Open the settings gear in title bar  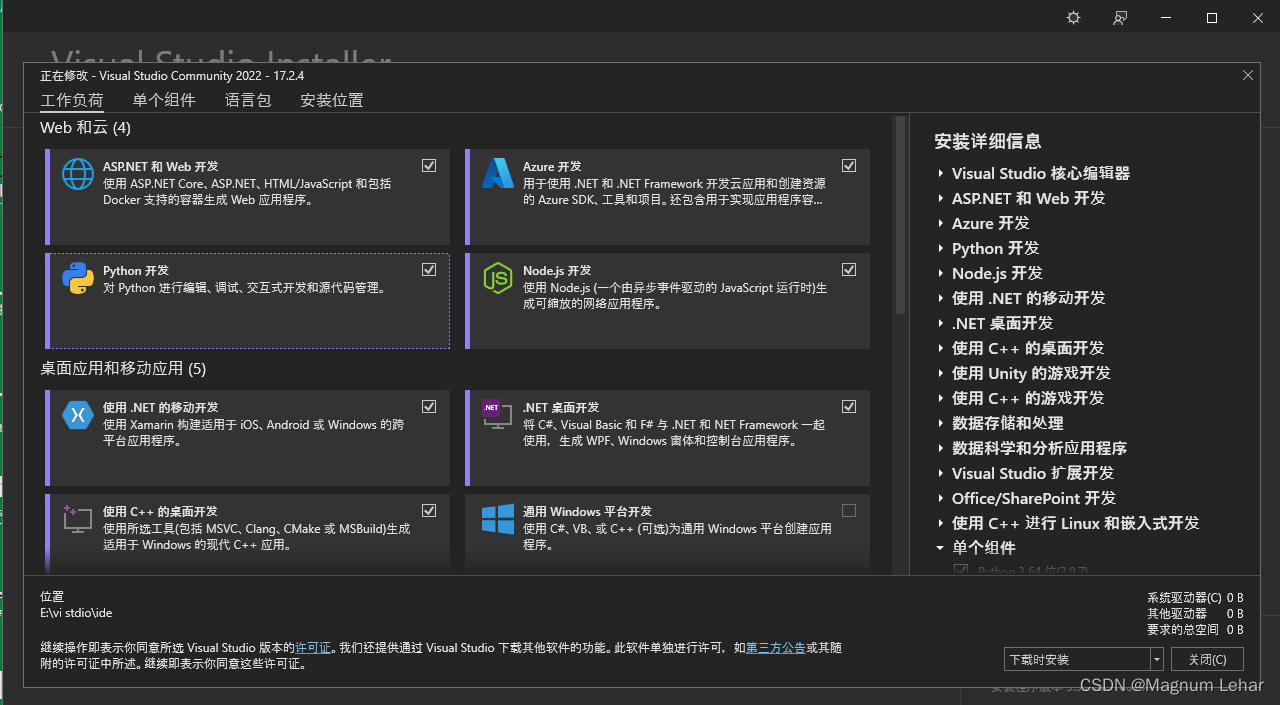click(1073, 18)
